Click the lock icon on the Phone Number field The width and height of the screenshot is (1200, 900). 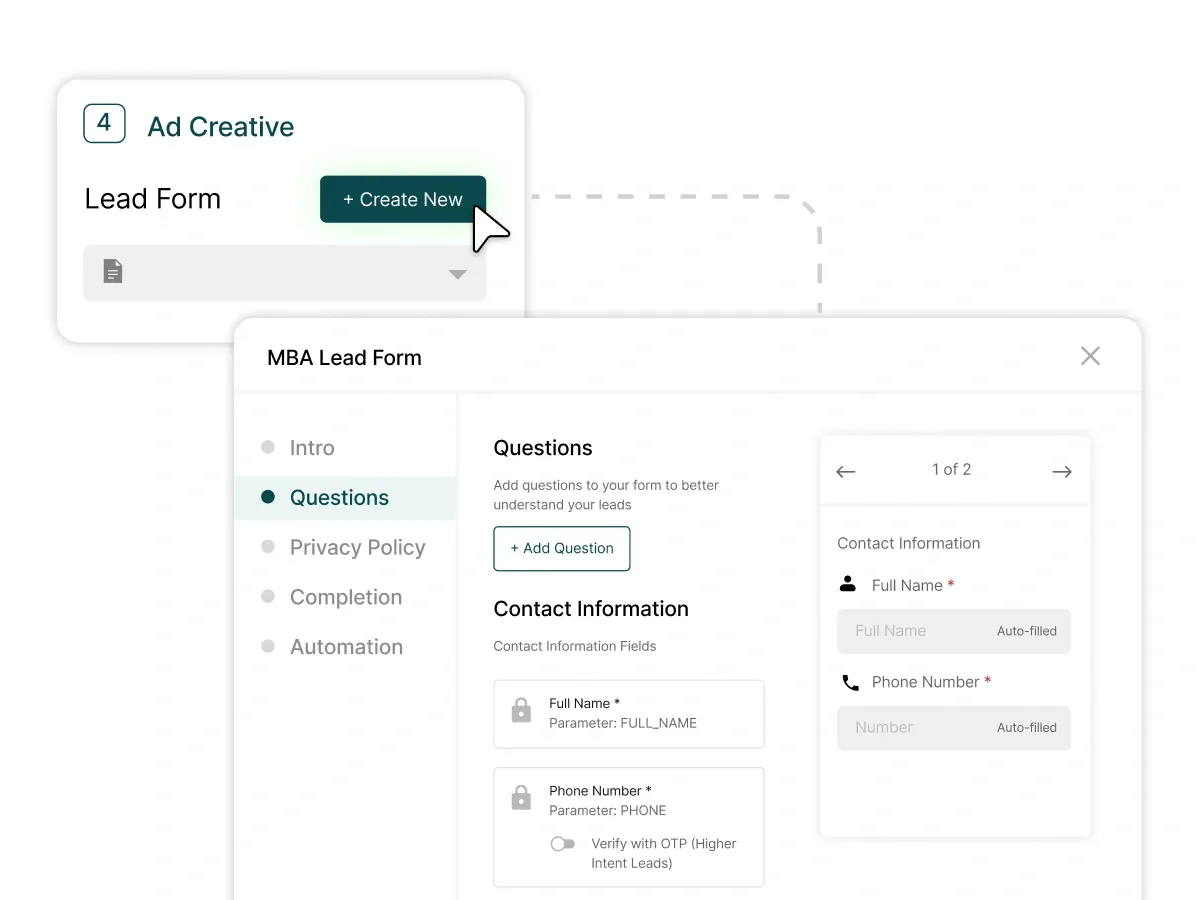(x=521, y=797)
